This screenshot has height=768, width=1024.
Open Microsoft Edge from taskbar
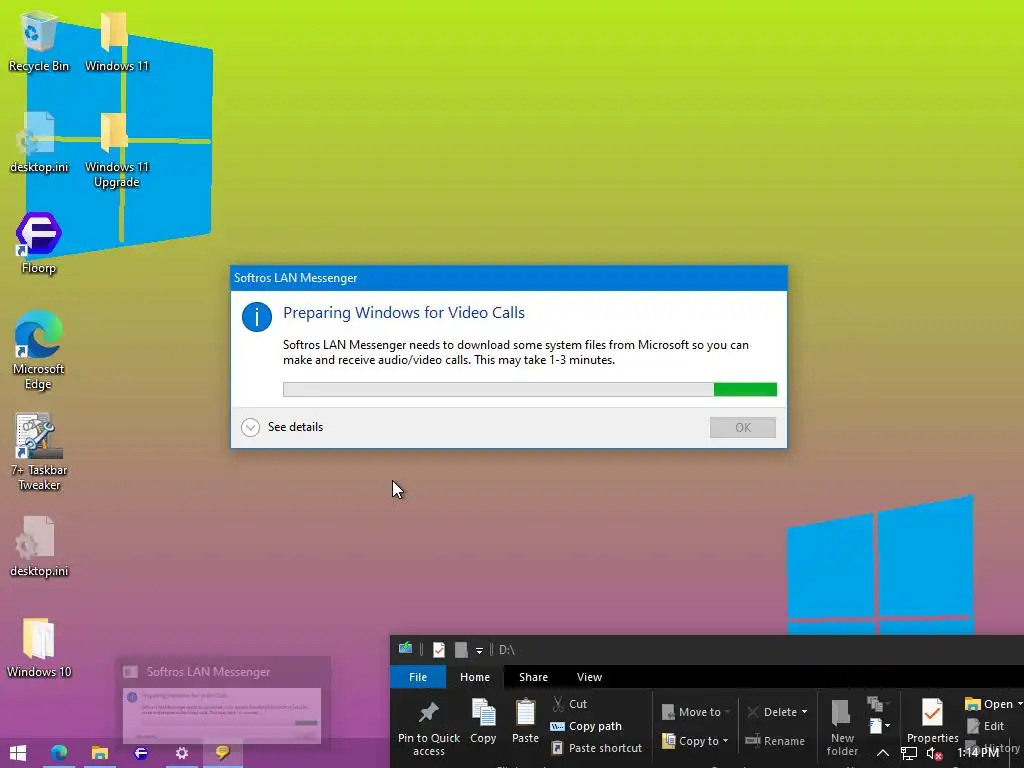click(x=59, y=753)
